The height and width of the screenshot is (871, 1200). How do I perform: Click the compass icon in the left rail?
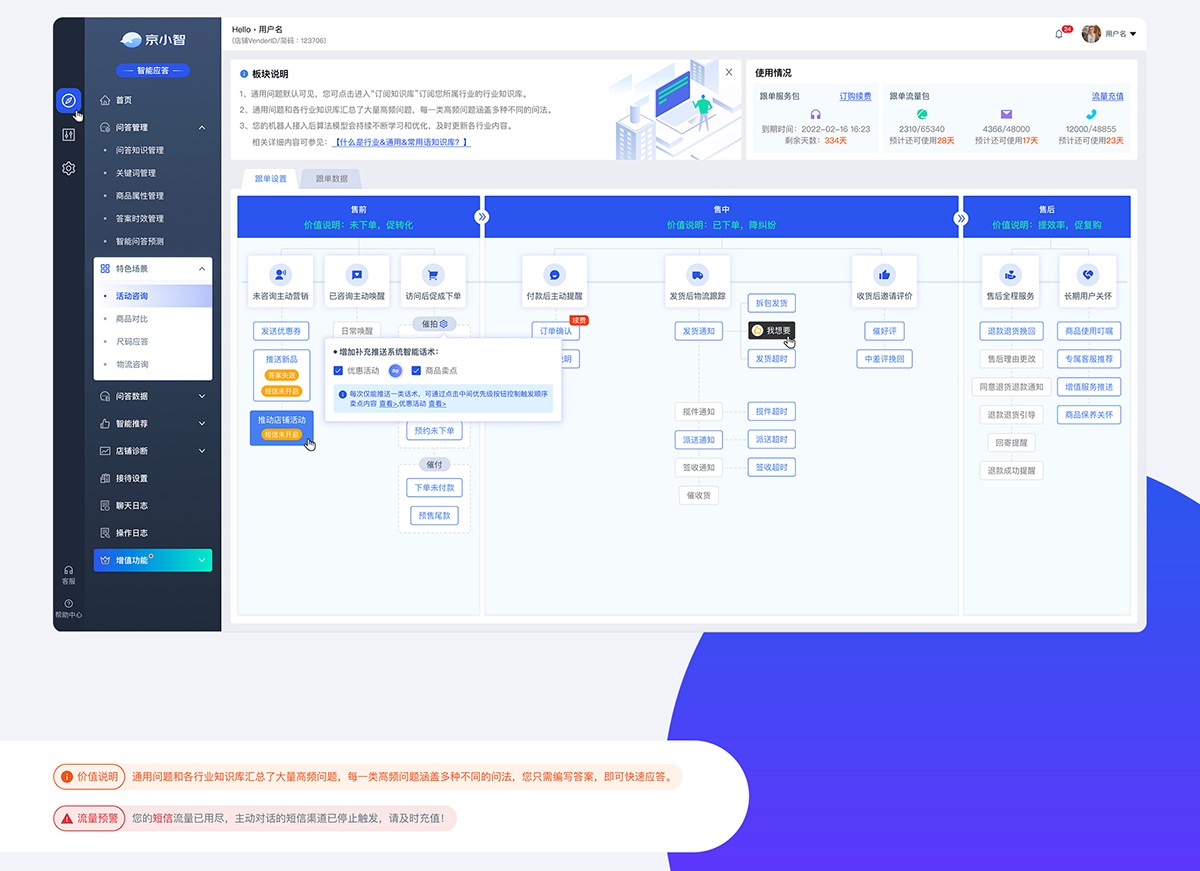pyautogui.click(x=68, y=100)
